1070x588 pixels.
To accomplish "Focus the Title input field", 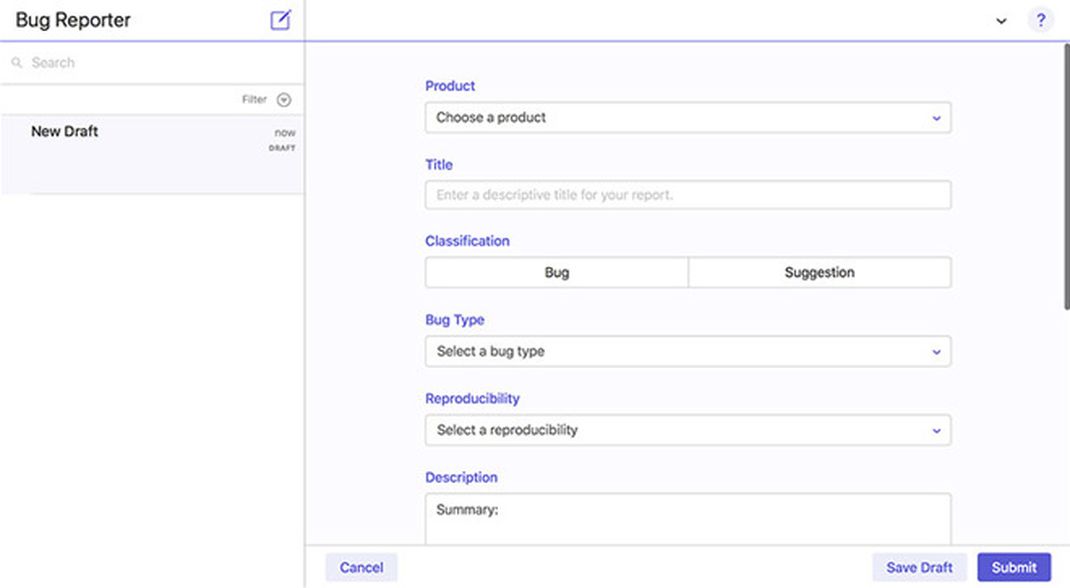I will tap(688, 195).
